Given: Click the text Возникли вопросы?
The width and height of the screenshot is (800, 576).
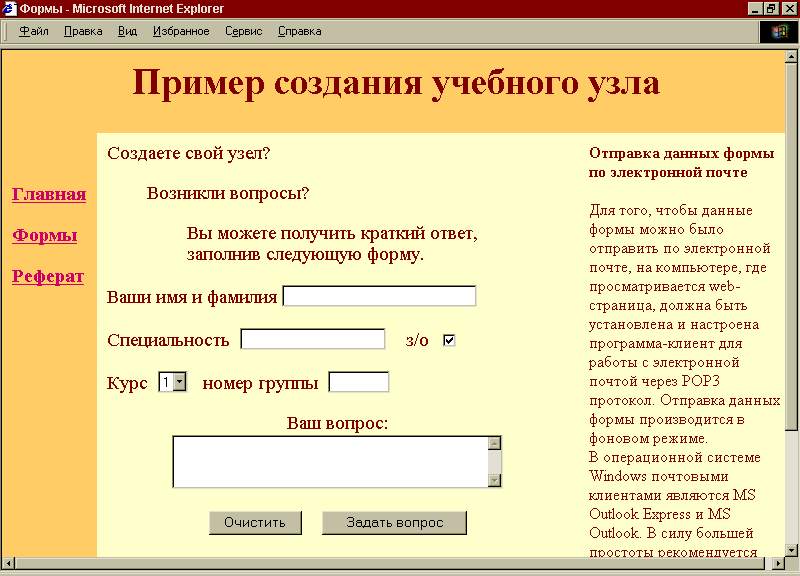Looking at the screenshot, I should [228, 193].
